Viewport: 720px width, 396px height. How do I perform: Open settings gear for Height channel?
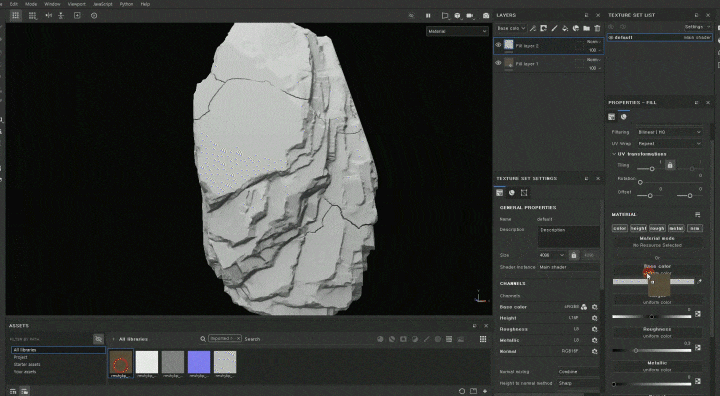[x=595, y=318]
